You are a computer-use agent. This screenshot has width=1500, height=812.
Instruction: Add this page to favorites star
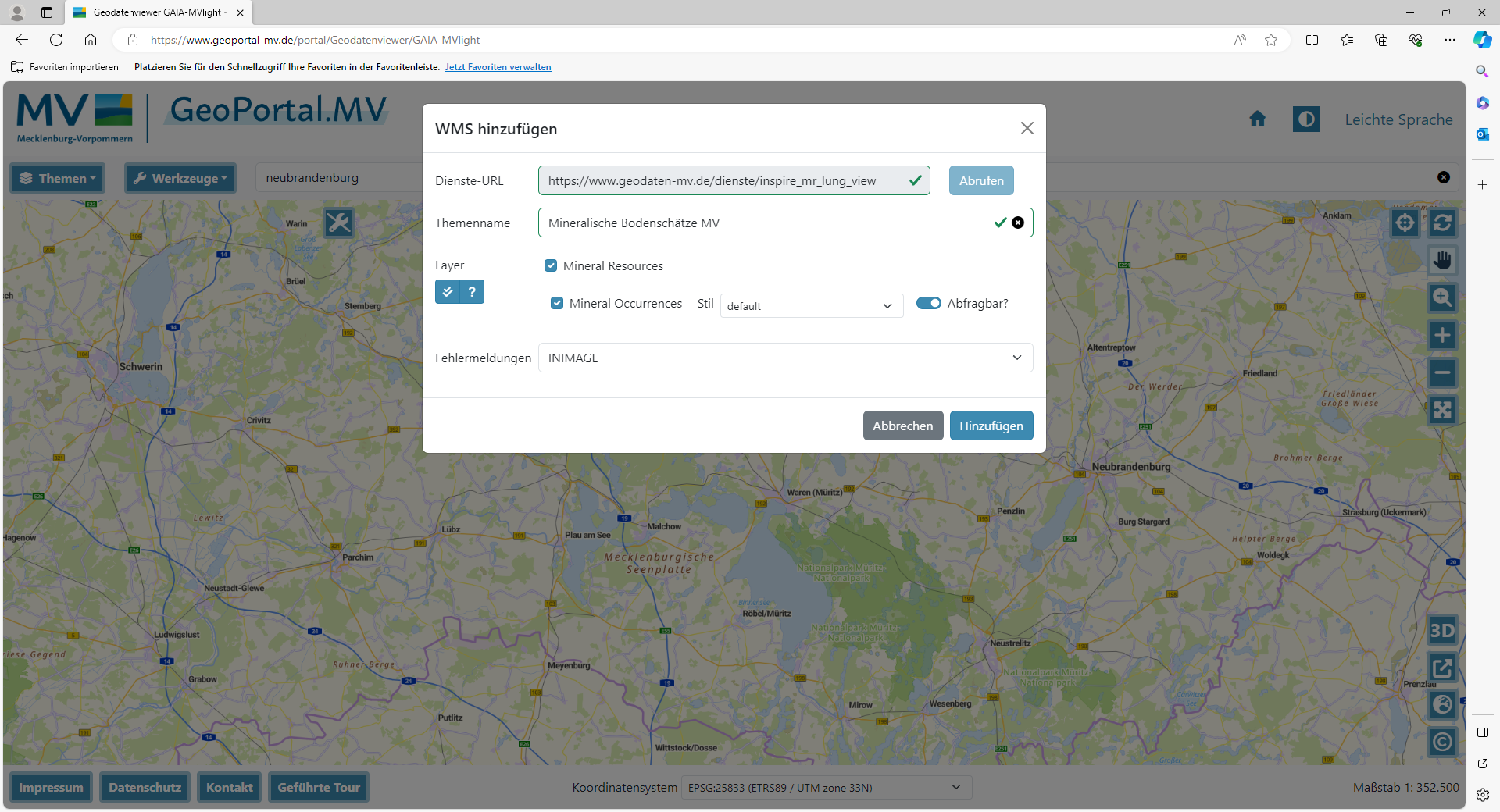pos(1271,40)
